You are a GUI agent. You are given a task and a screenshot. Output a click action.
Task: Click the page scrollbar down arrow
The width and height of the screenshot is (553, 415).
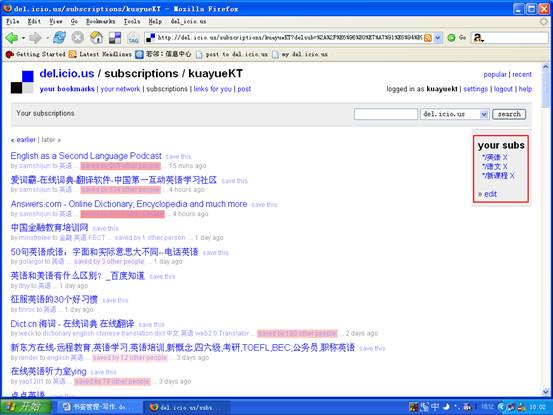546,391
